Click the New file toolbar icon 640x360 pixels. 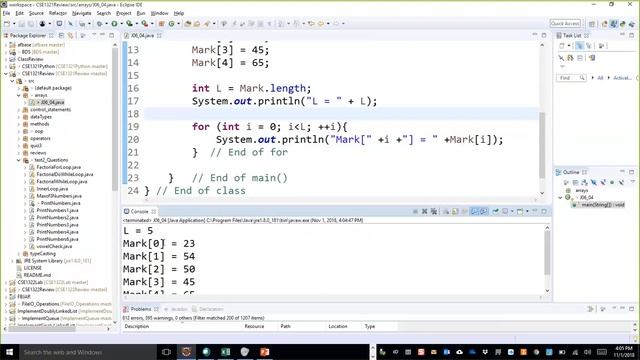click(7, 24)
